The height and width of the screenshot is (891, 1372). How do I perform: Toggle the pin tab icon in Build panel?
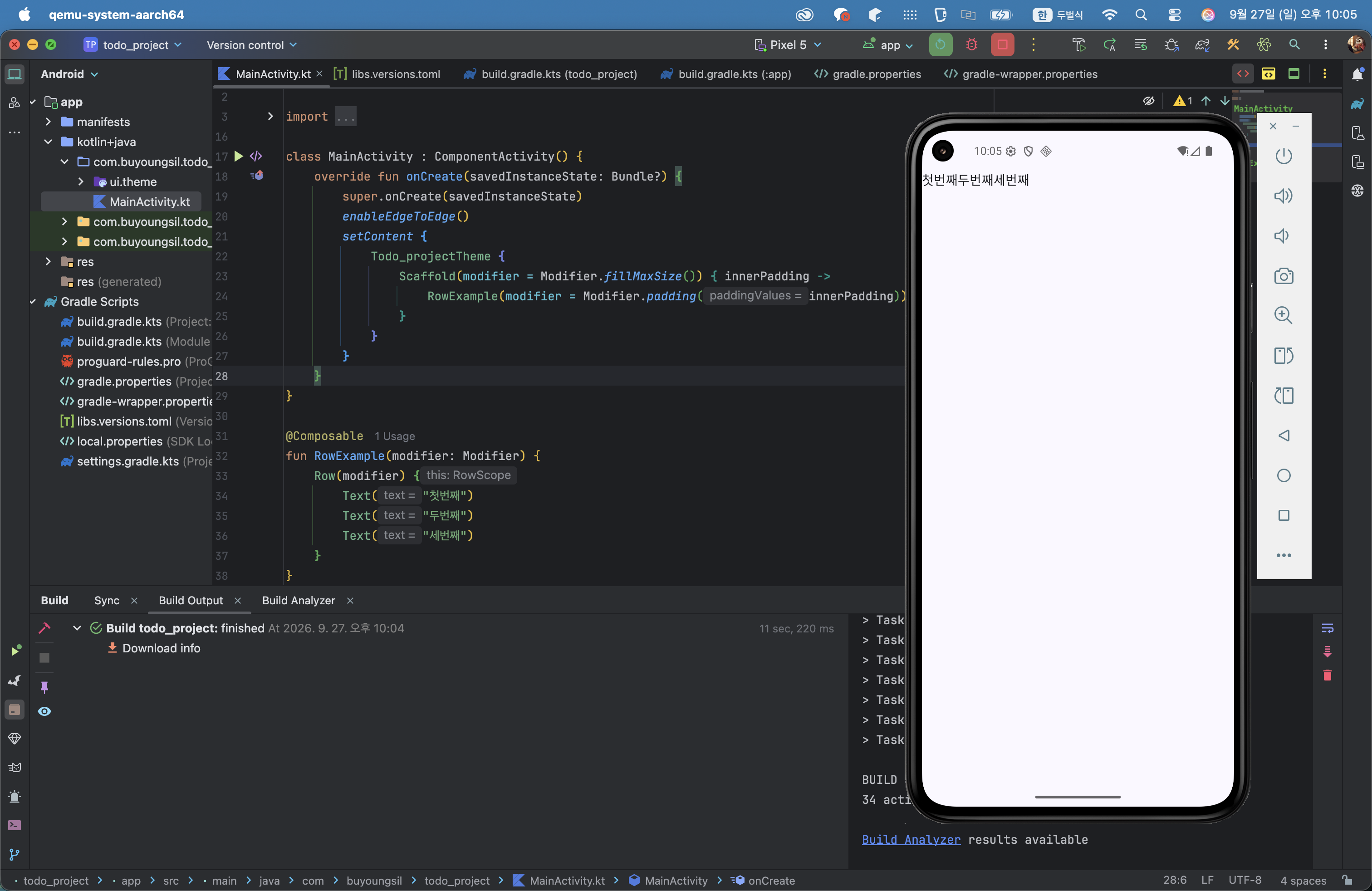coord(44,687)
